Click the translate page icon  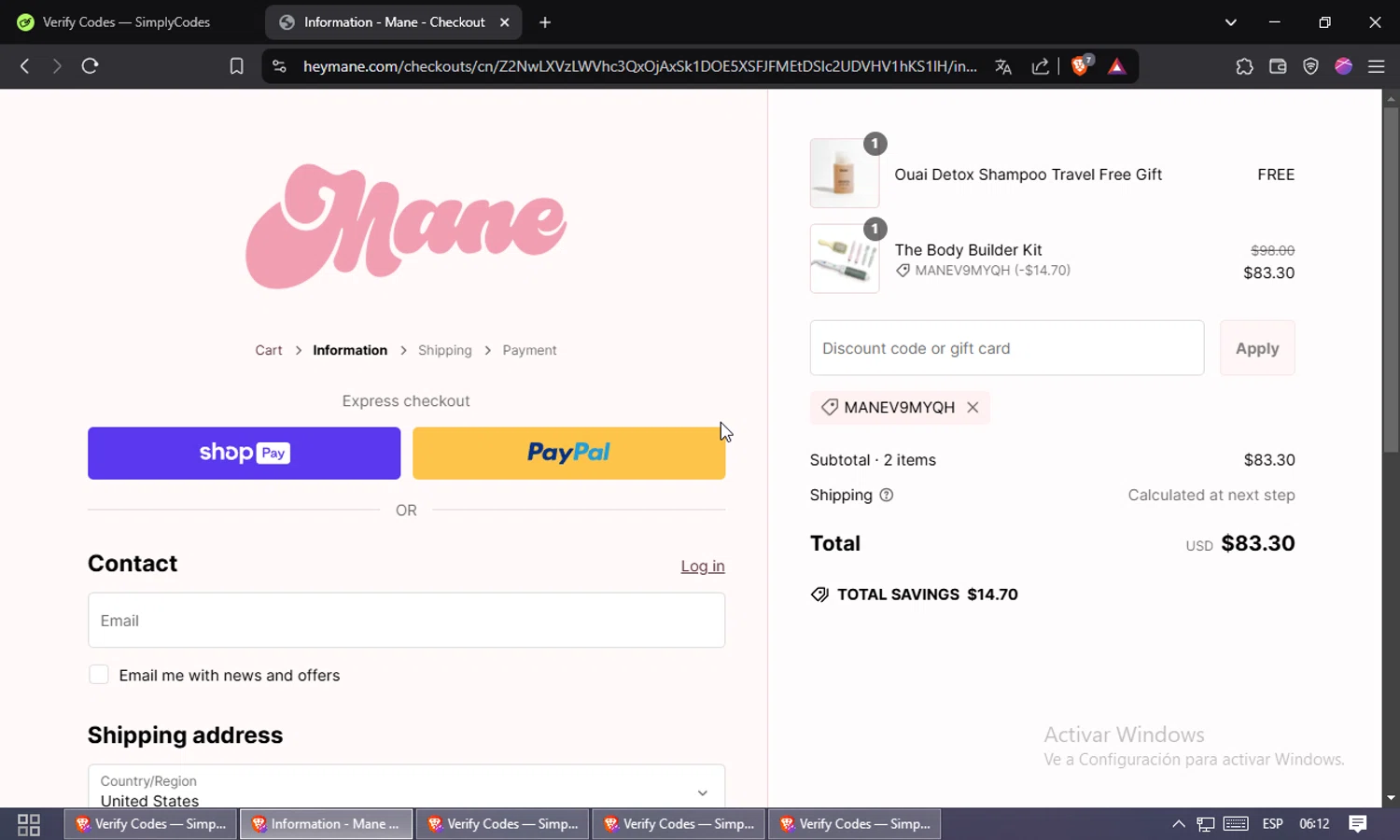click(1003, 66)
